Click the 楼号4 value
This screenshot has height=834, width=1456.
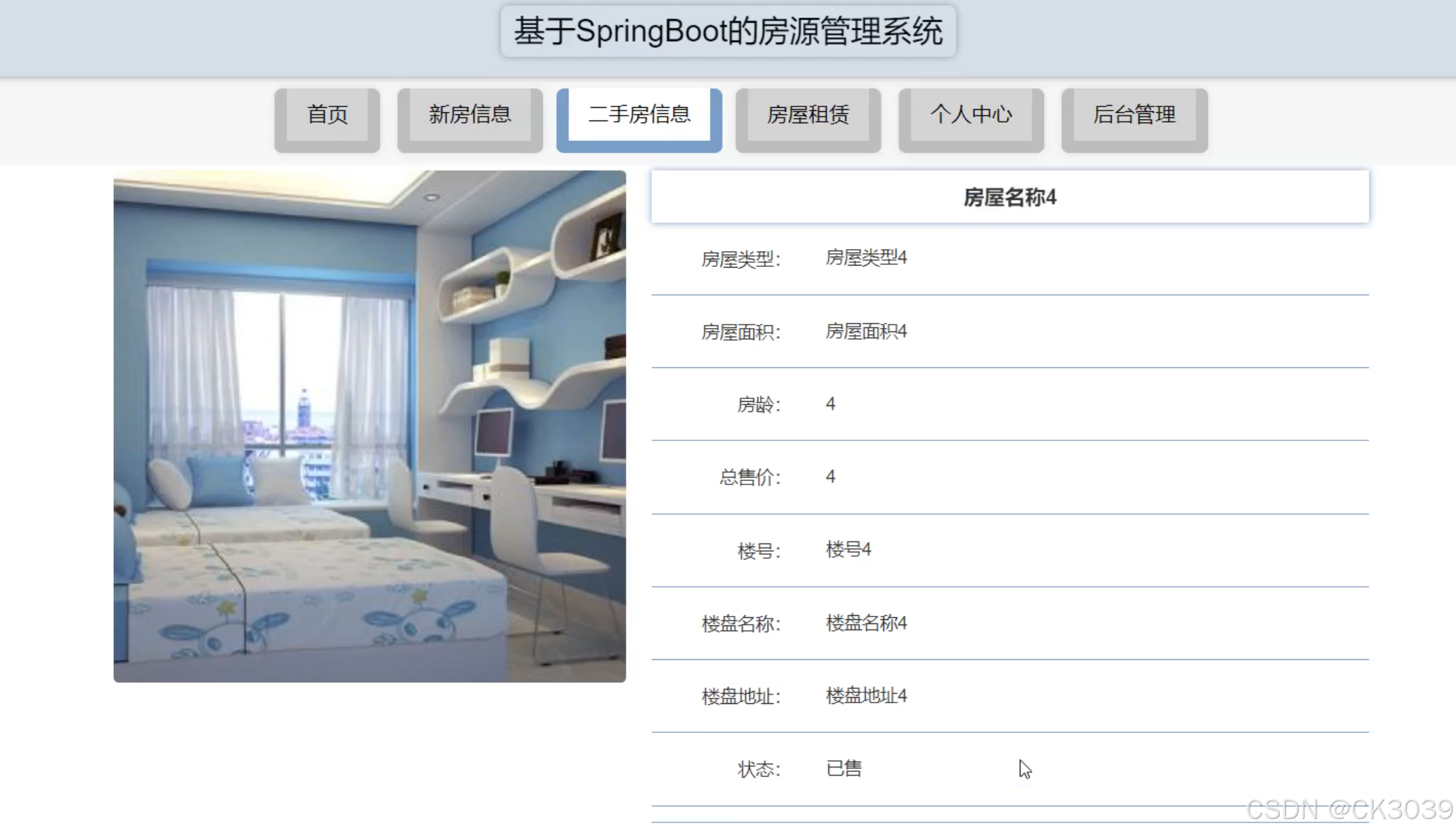(x=848, y=549)
